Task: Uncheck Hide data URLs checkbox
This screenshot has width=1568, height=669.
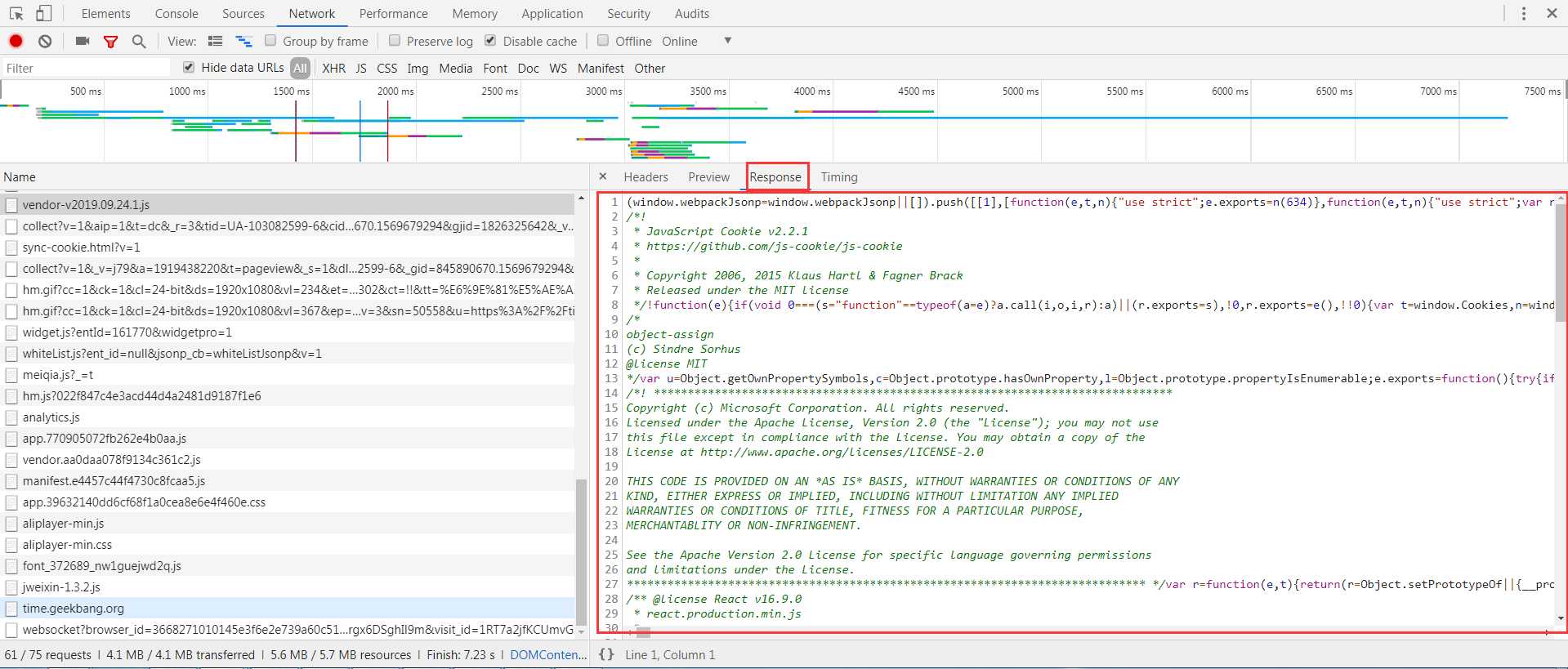Action: [x=189, y=67]
